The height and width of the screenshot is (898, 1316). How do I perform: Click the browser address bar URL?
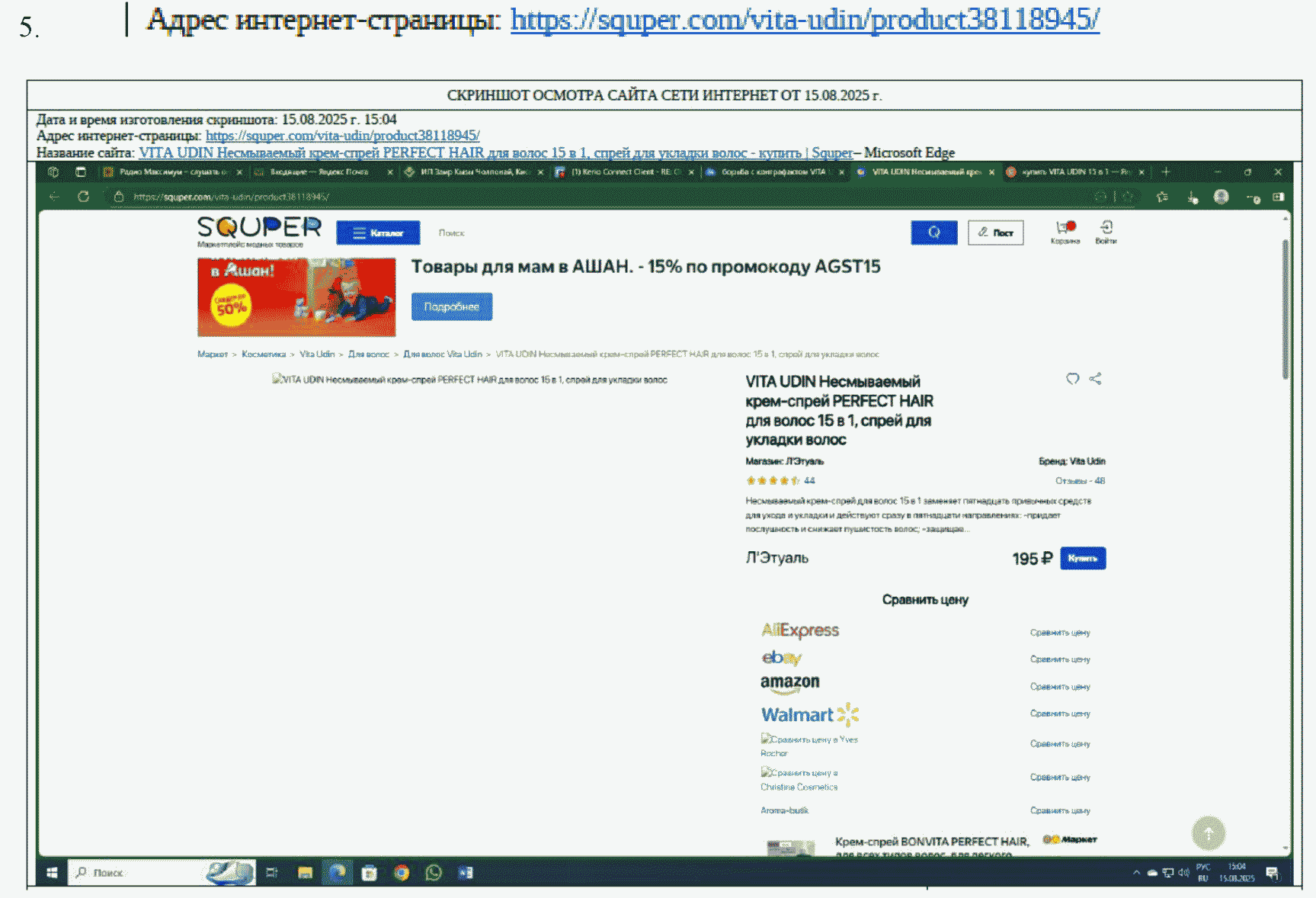pos(232,197)
